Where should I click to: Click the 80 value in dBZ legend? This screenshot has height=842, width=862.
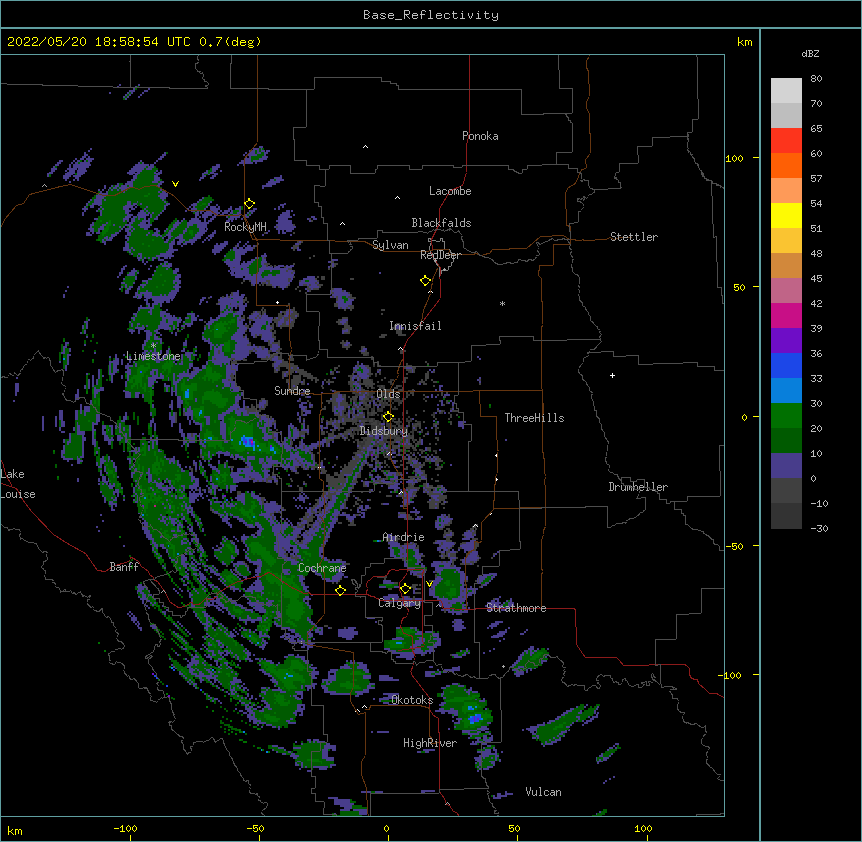point(816,79)
